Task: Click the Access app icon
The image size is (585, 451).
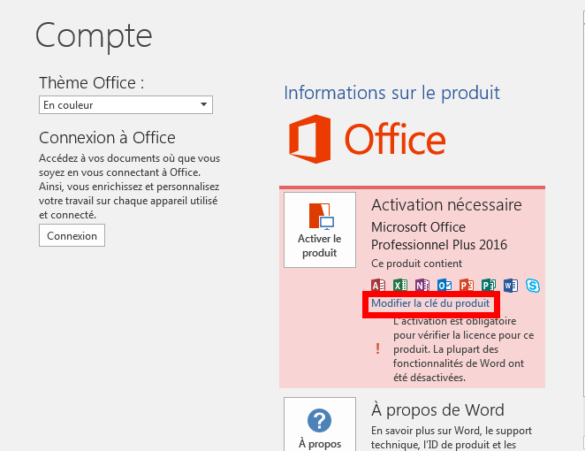Action: pos(378,285)
